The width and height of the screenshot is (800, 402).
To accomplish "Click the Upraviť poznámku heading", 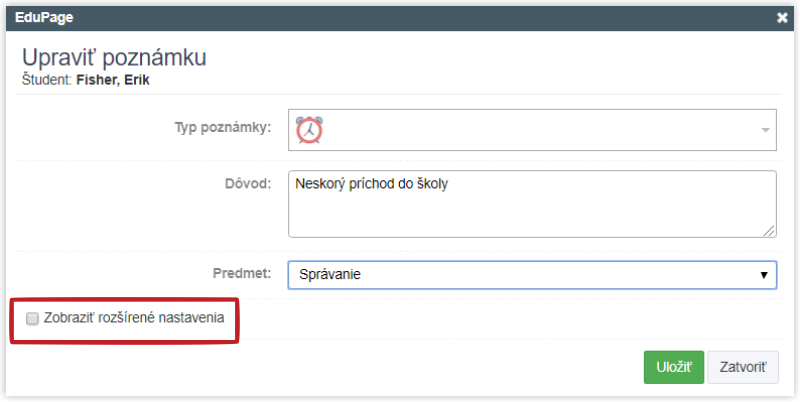I will tap(114, 58).
